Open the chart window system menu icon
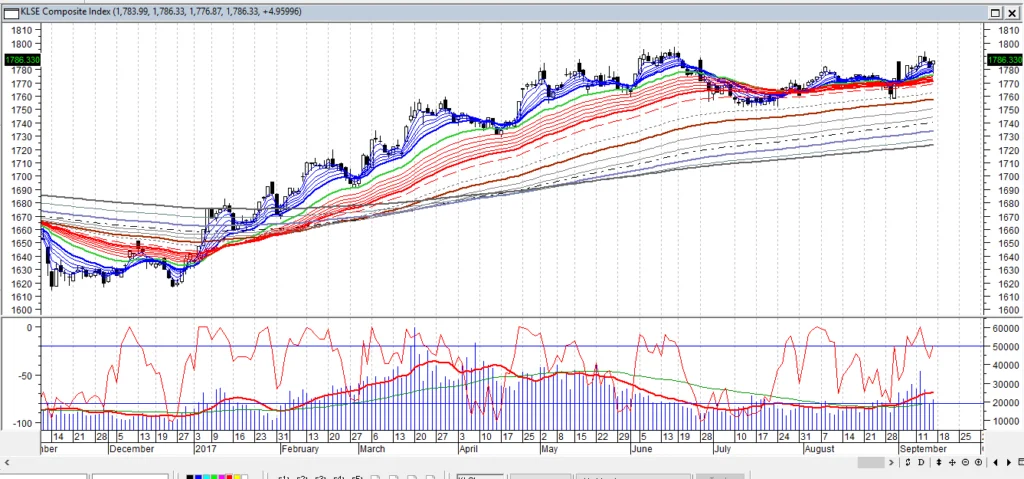The height and width of the screenshot is (479, 1024). [11, 12]
